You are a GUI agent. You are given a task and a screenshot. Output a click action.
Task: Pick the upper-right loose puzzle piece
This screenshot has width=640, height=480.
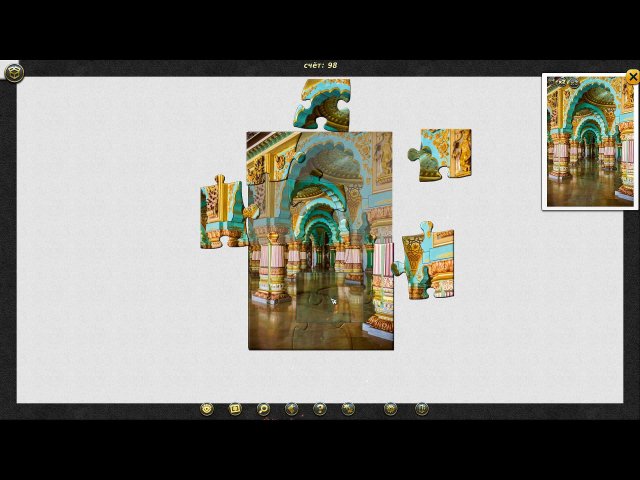coord(443,154)
